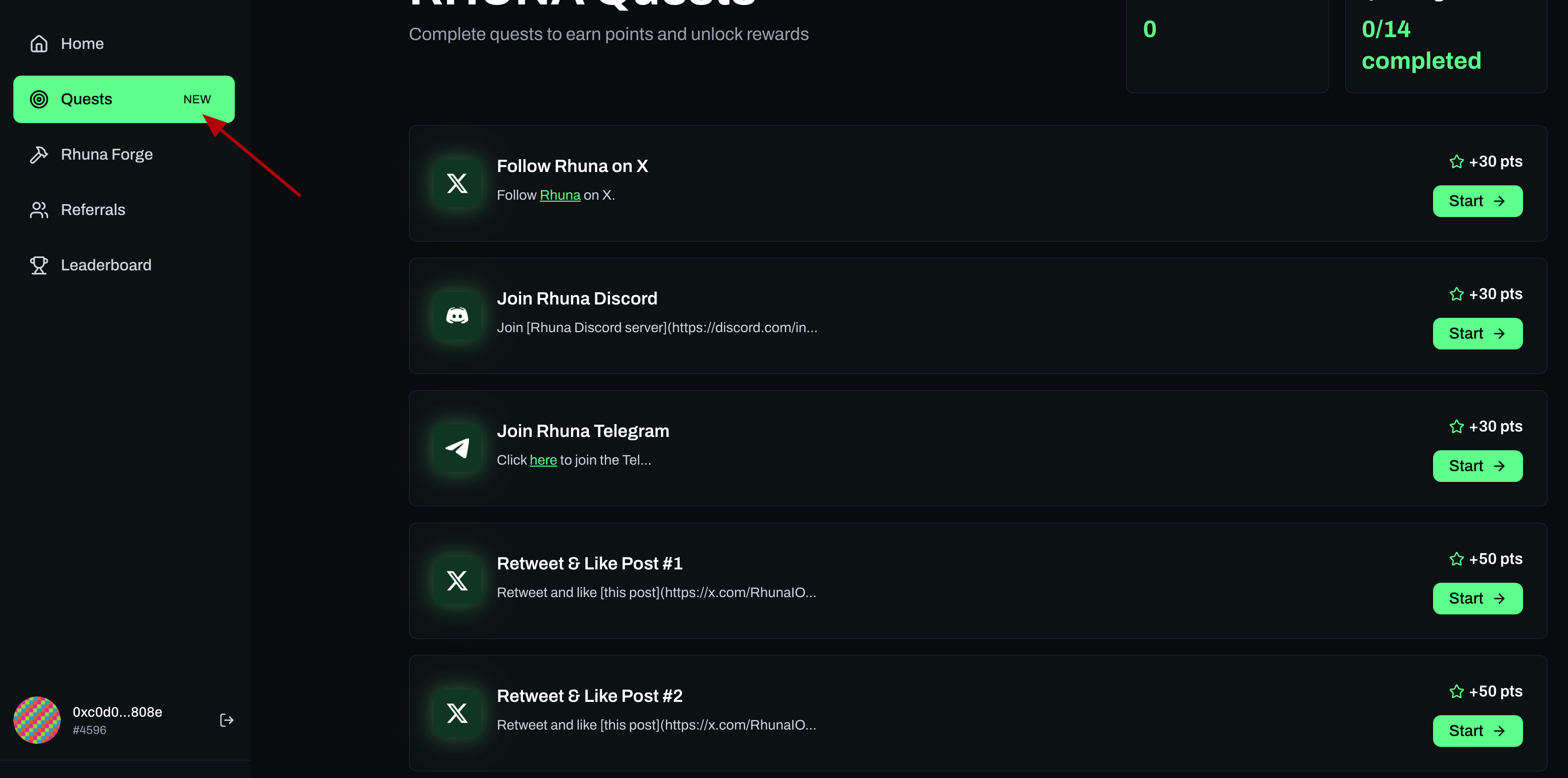Open the Rhuna link in X quest description
Image resolution: width=1568 pixels, height=778 pixels.
(560, 195)
